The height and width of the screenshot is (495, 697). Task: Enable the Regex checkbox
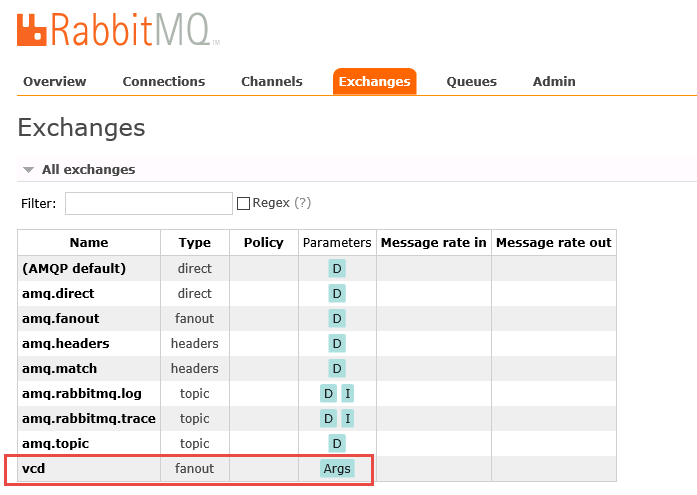[243, 203]
